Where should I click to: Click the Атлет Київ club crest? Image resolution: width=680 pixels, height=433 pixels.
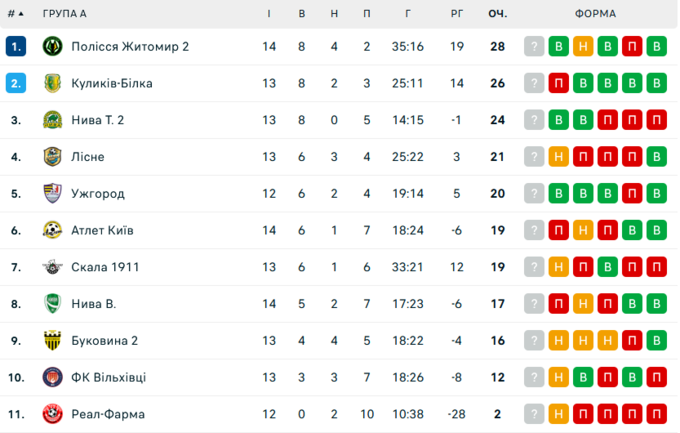point(53,231)
